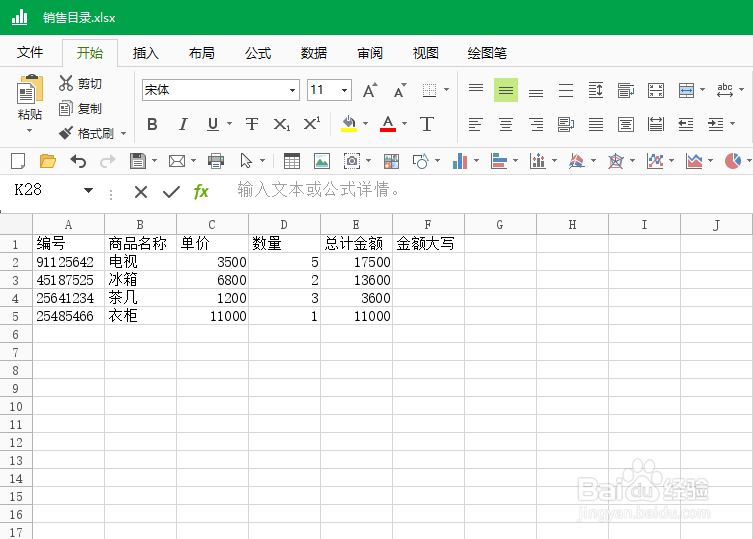
Task: Open the format painter dropdown arrow
Action: coord(123,134)
